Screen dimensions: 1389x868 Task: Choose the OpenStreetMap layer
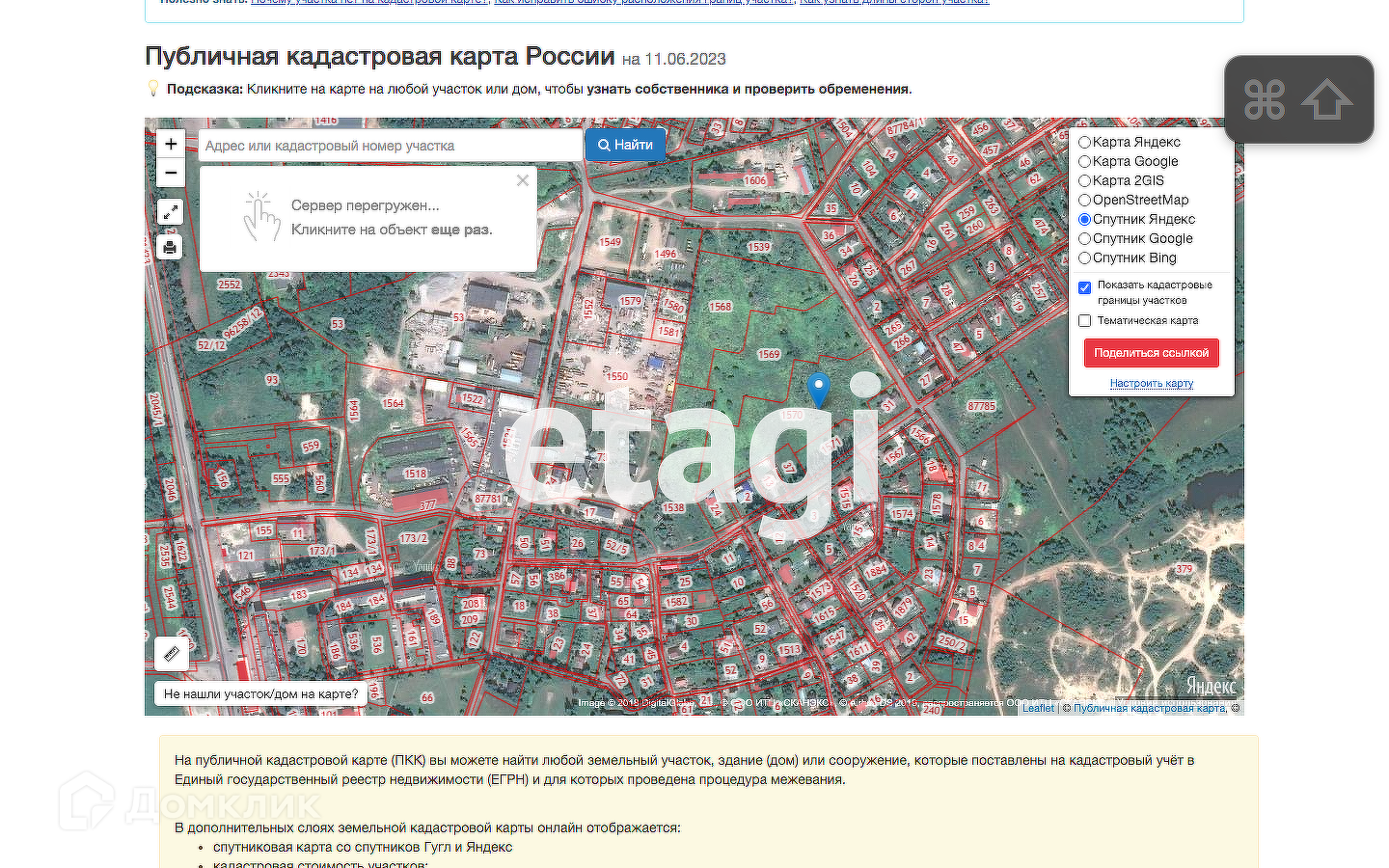tap(1085, 201)
